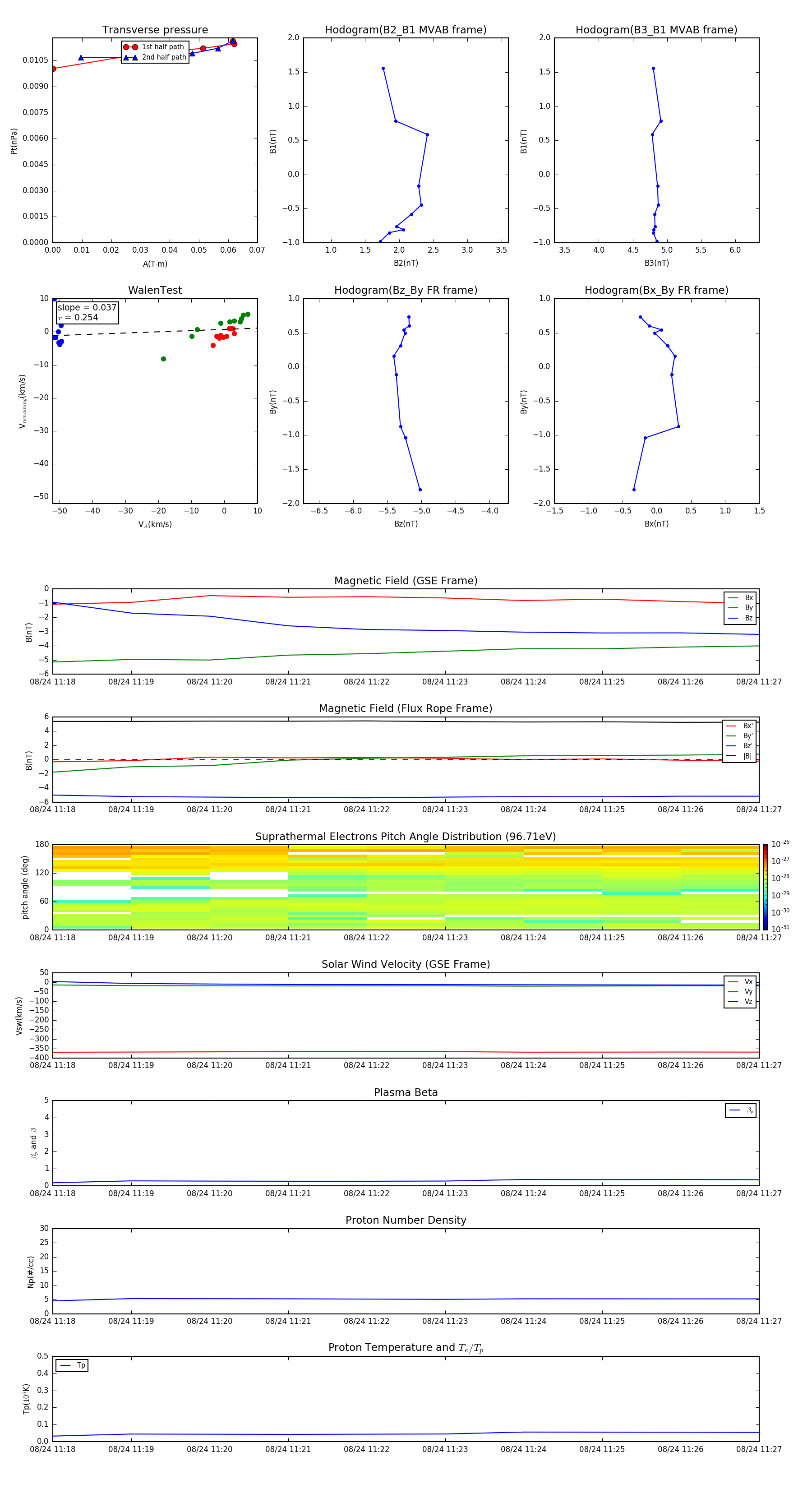Click the "Magnetic Field (GSE Frame)" title

pos(406,581)
